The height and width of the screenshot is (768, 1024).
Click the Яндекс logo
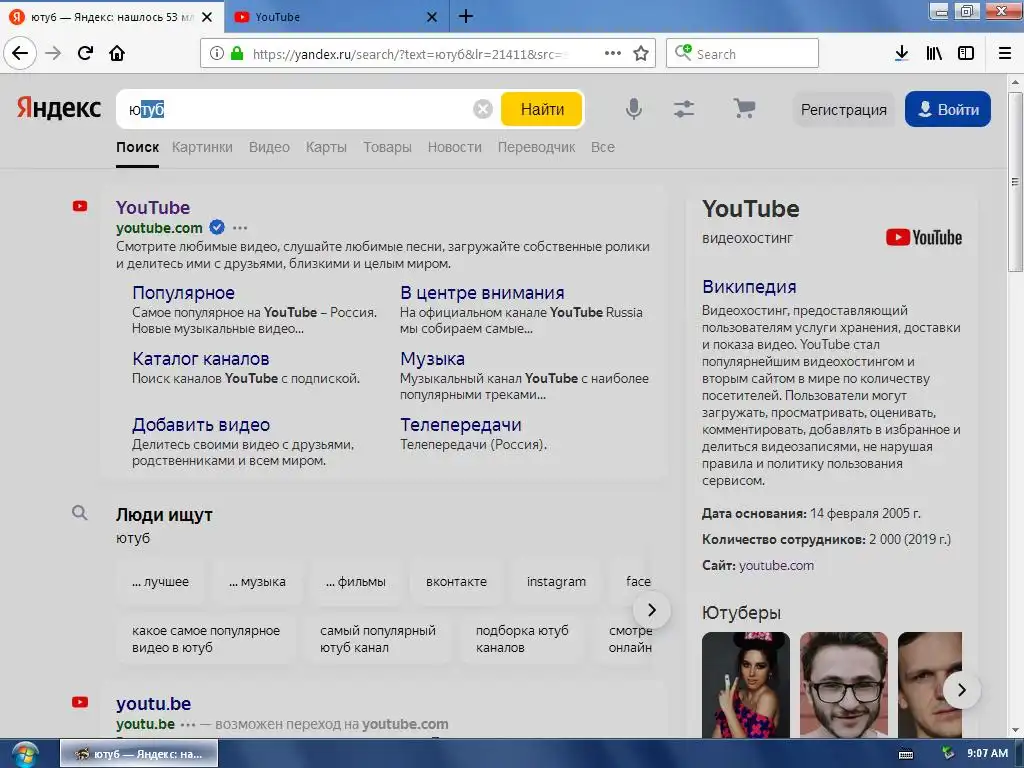pyautogui.click(x=59, y=108)
